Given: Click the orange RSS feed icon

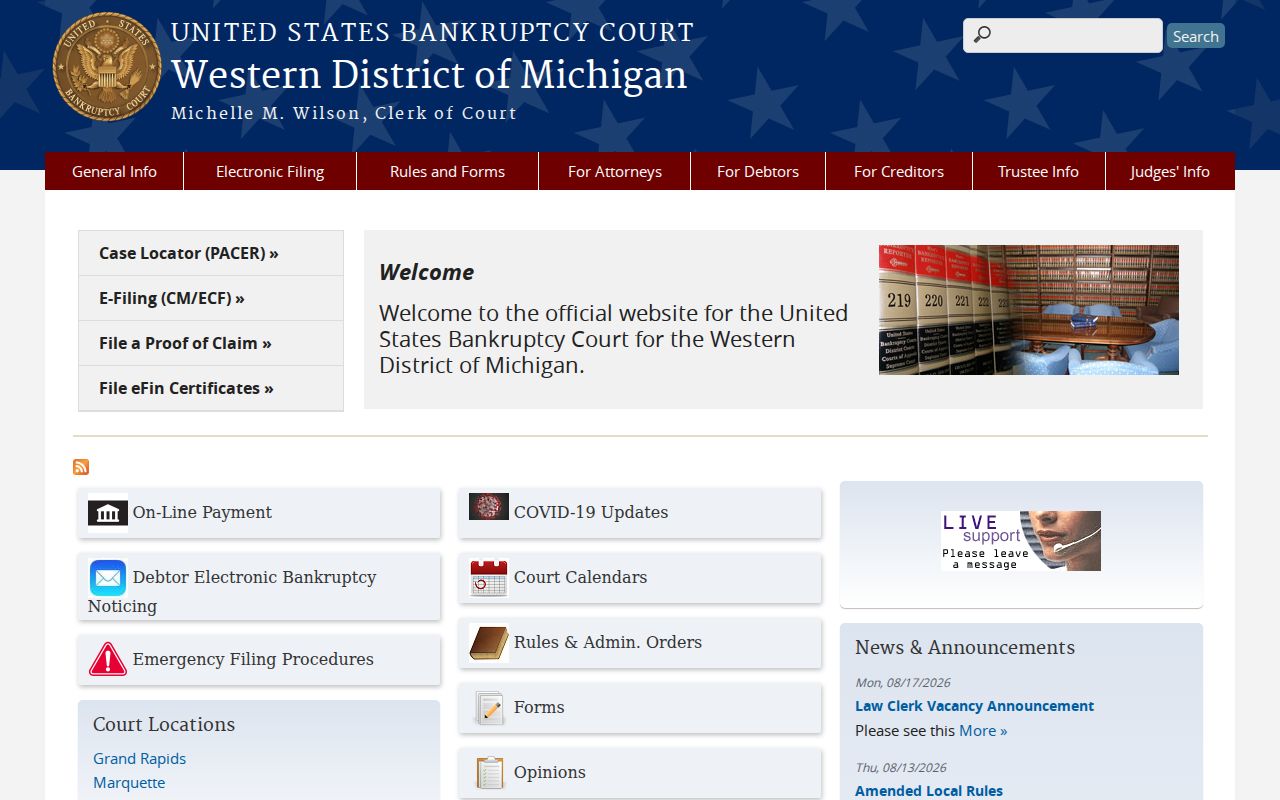Looking at the screenshot, I should [81, 467].
